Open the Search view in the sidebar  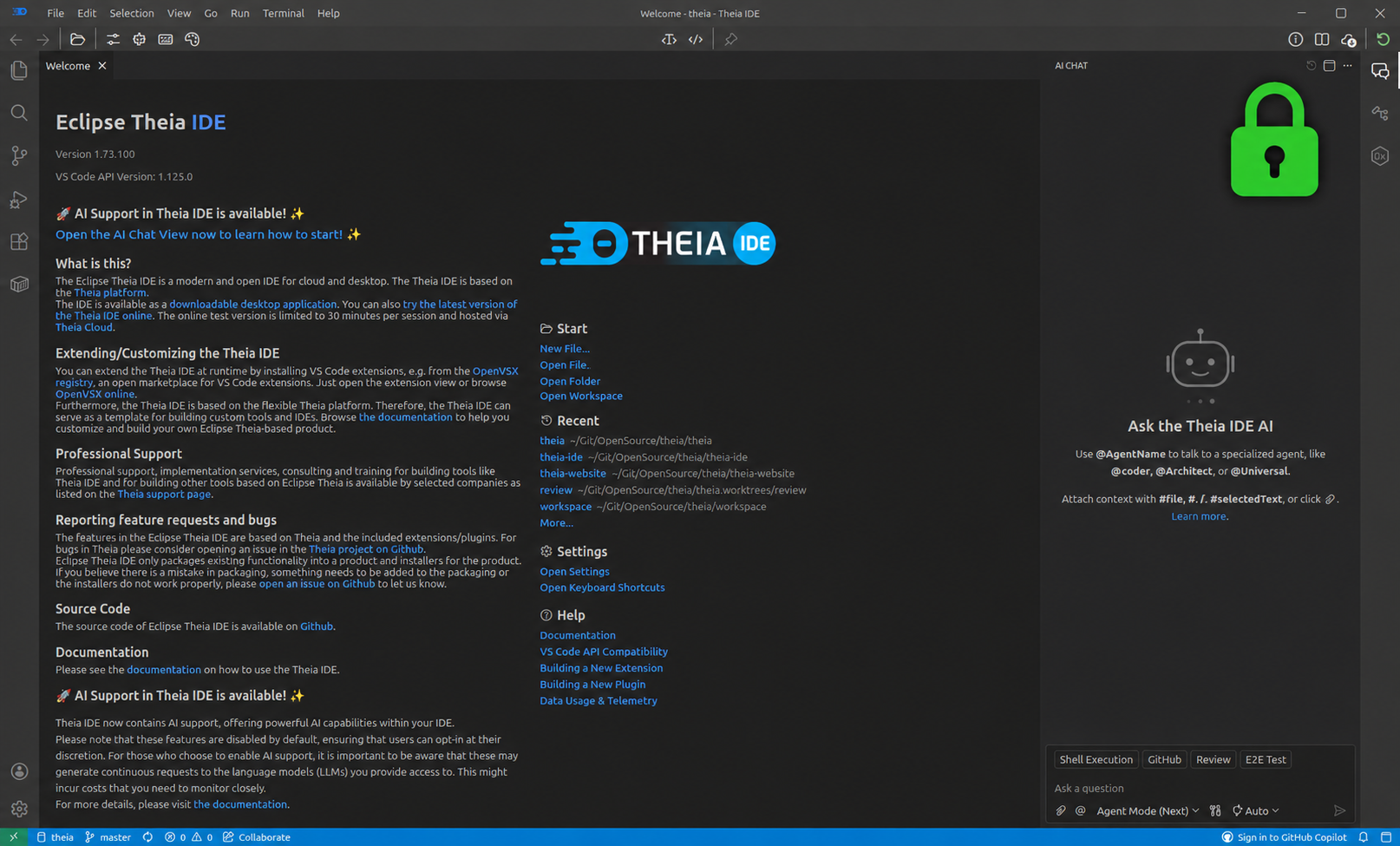pos(19,113)
